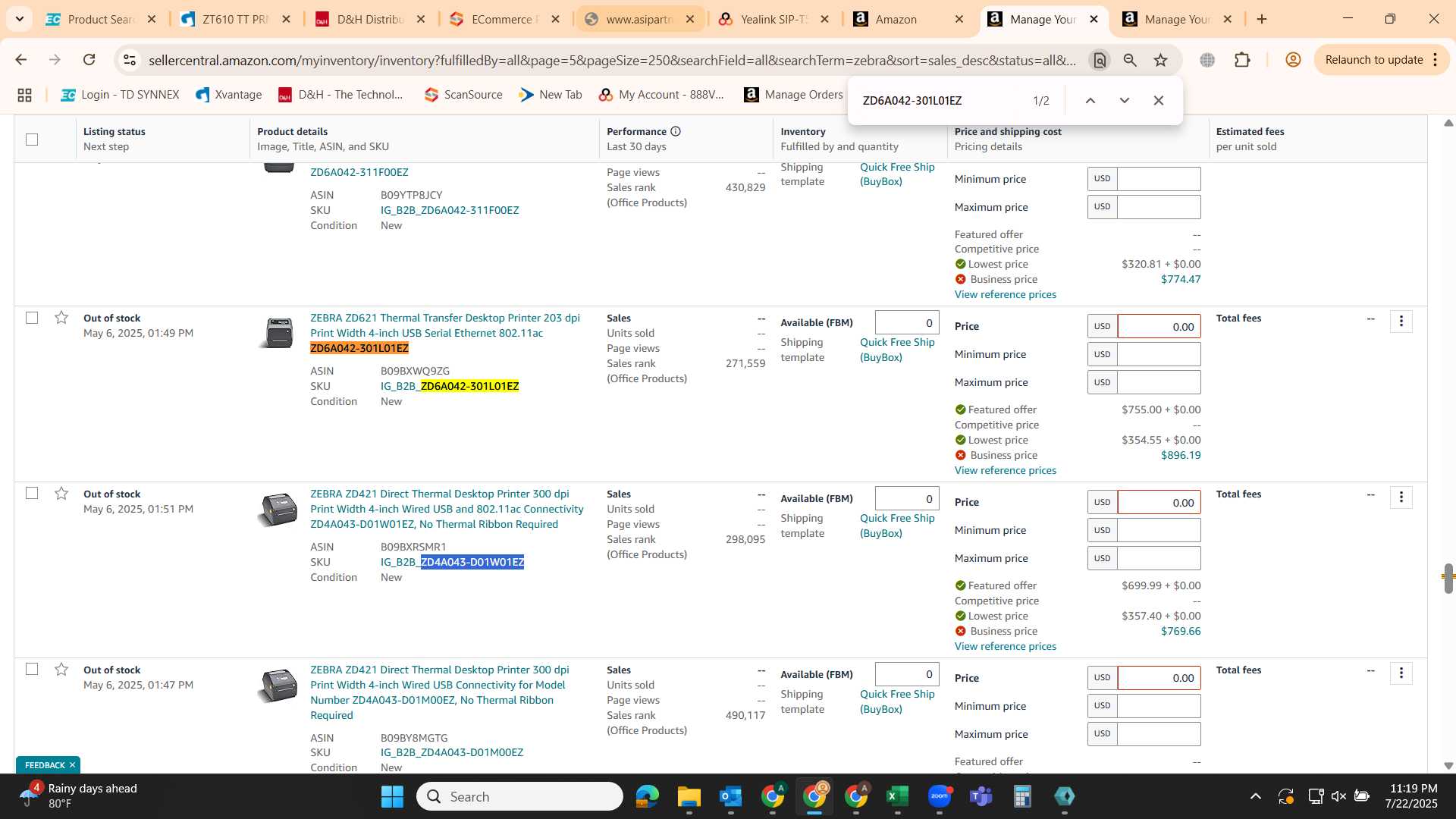
Task: Click the Windows taskbar Search box
Action: click(519, 796)
